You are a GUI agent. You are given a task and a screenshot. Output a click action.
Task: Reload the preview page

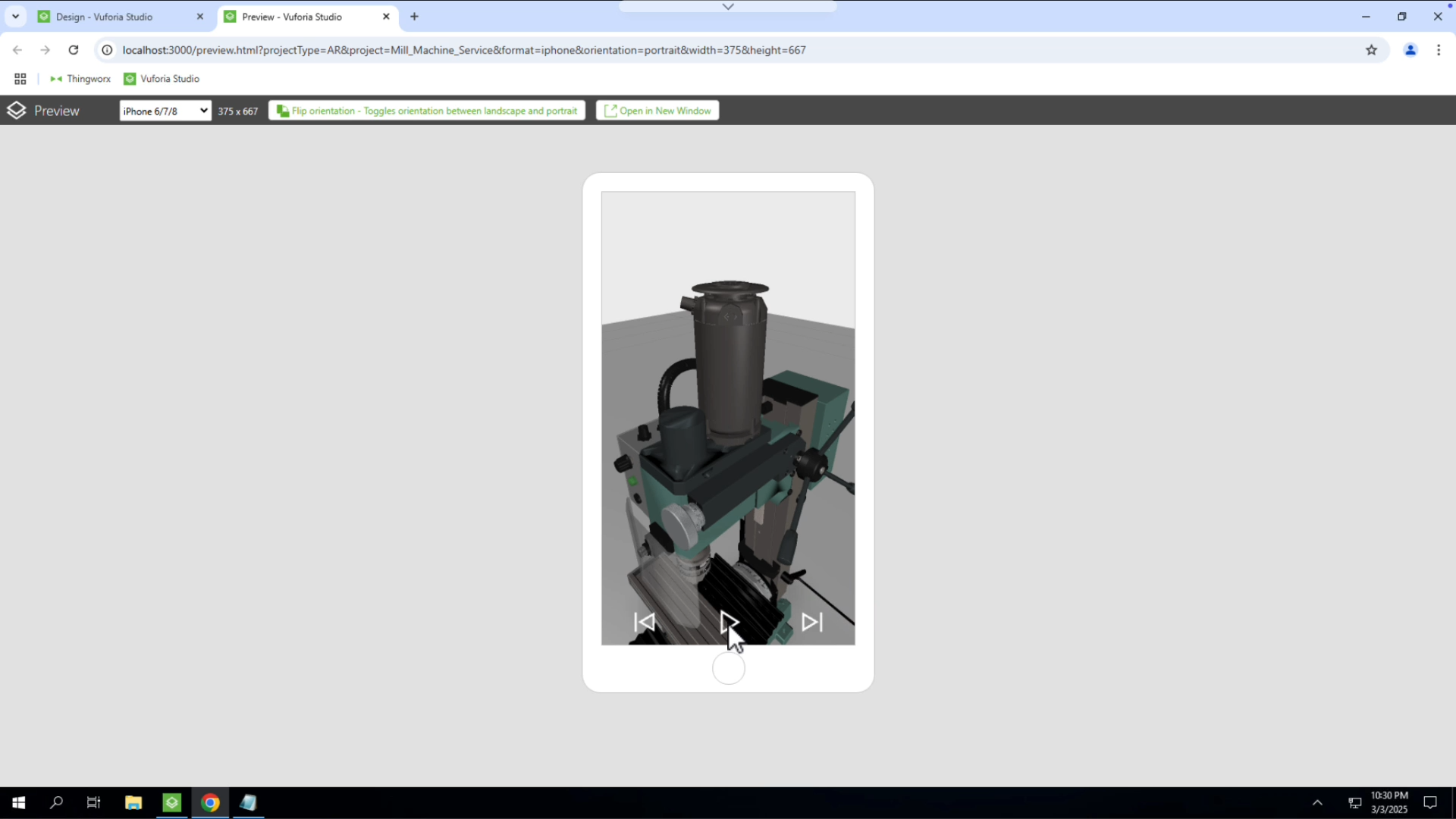pyautogui.click(x=74, y=50)
